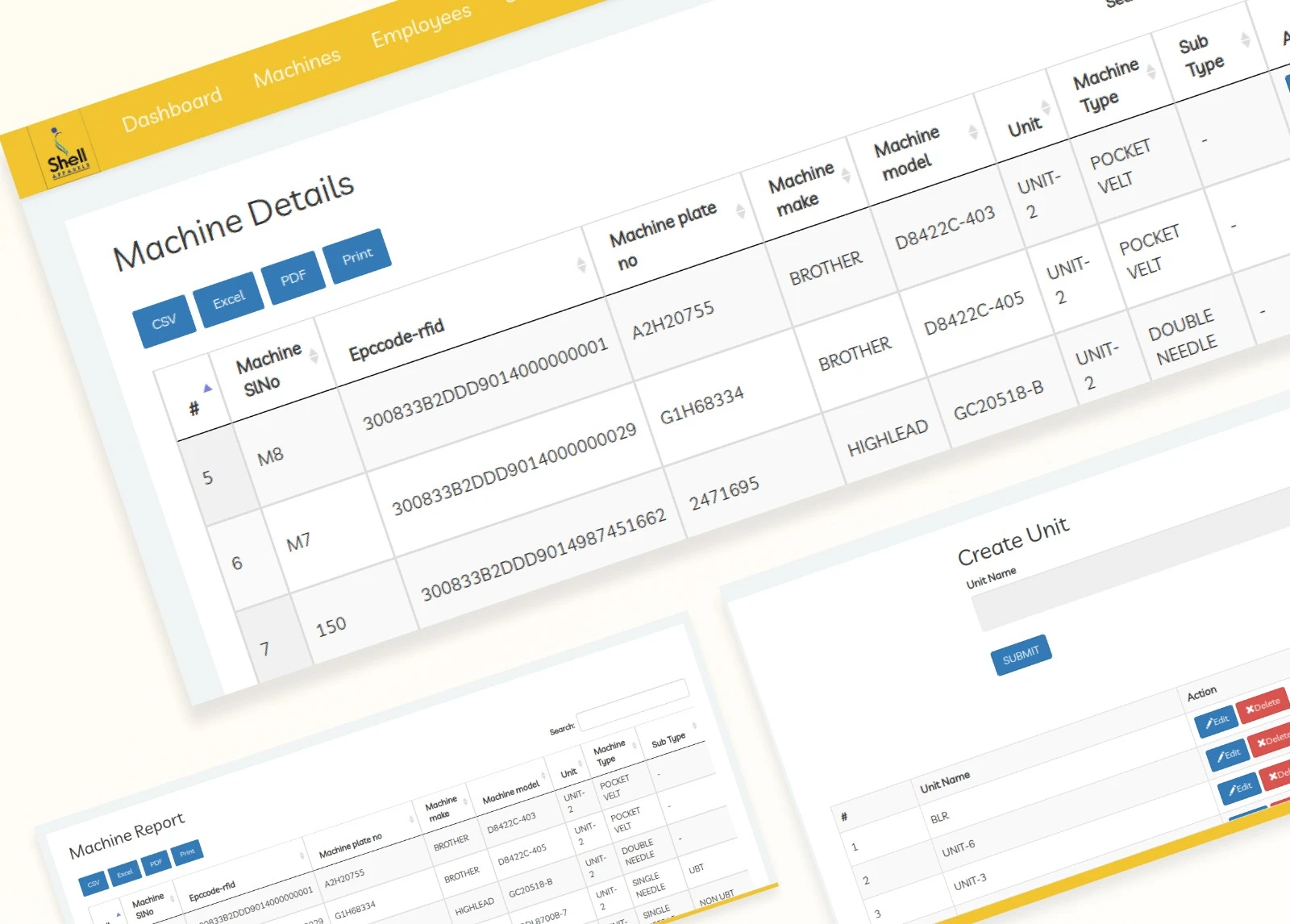Click the Shell Apparels logo
Viewport: 1290px width, 924px height.
coord(66,155)
